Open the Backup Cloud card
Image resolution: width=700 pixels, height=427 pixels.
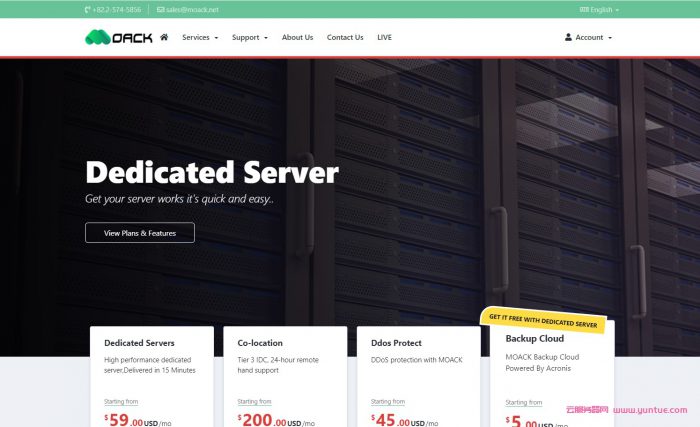552,375
